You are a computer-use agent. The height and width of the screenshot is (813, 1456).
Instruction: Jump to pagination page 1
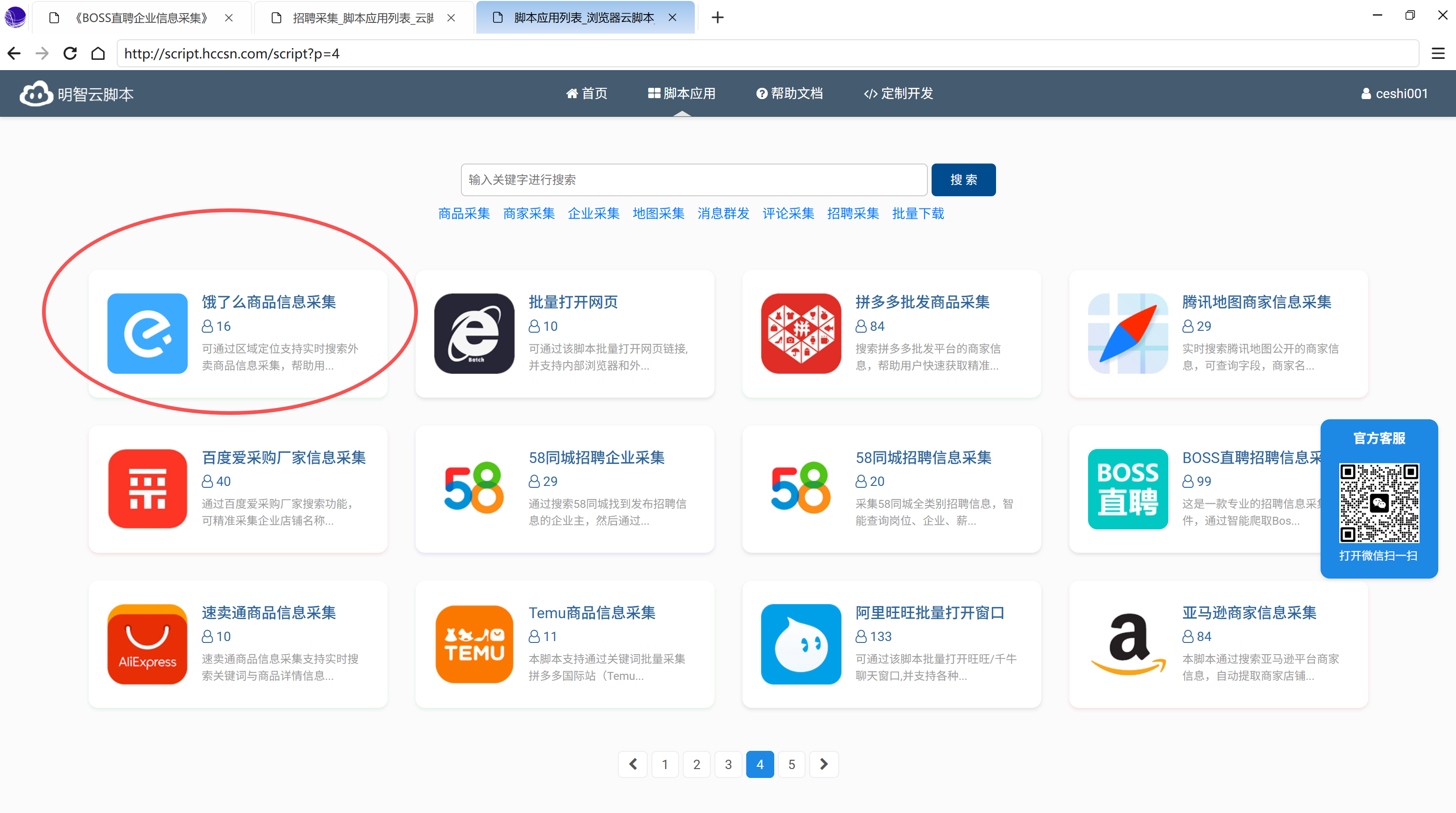click(x=664, y=764)
